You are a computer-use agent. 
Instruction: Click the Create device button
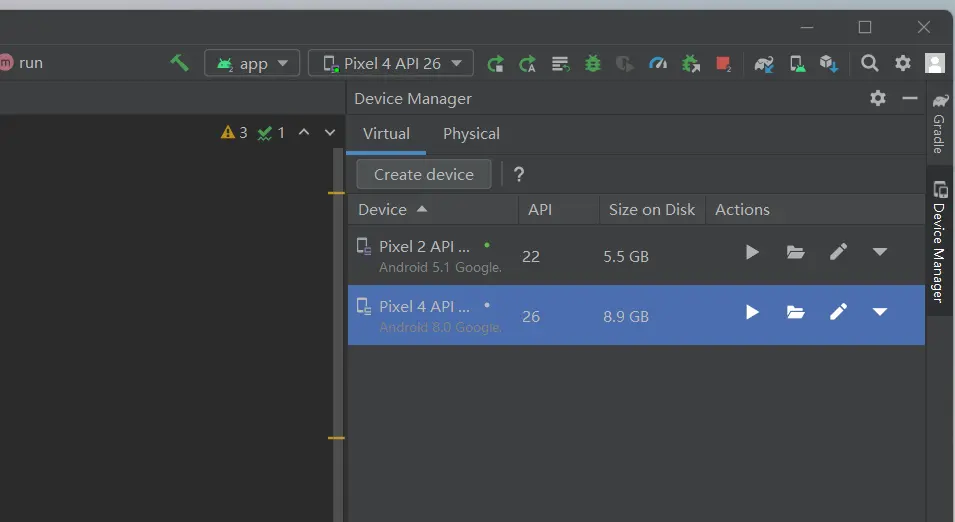(424, 174)
